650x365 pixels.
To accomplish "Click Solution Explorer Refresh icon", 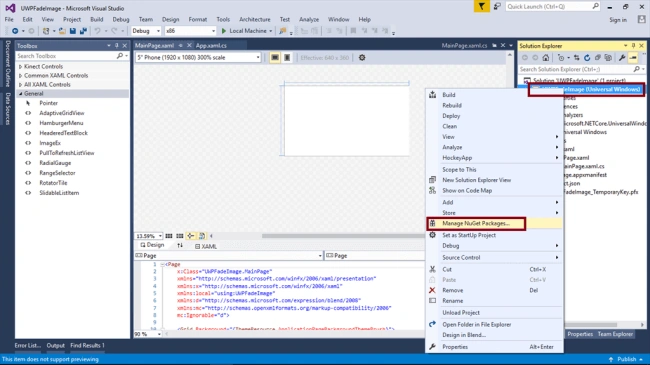I will [x=587, y=58].
